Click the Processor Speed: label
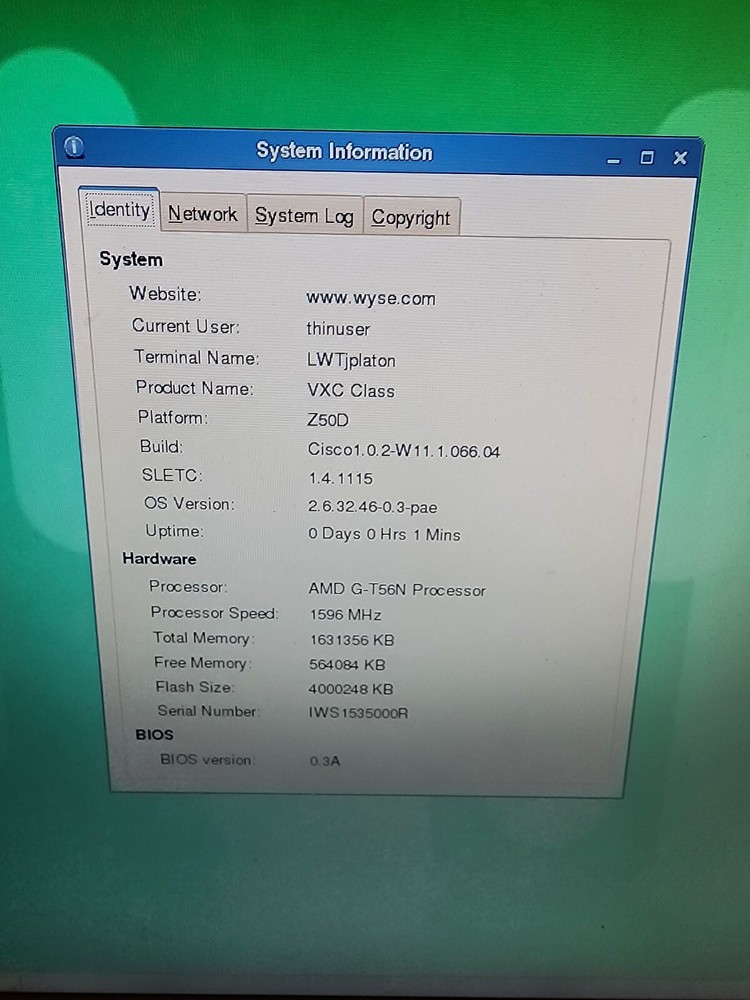 pyautogui.click(x=214, y=612)
